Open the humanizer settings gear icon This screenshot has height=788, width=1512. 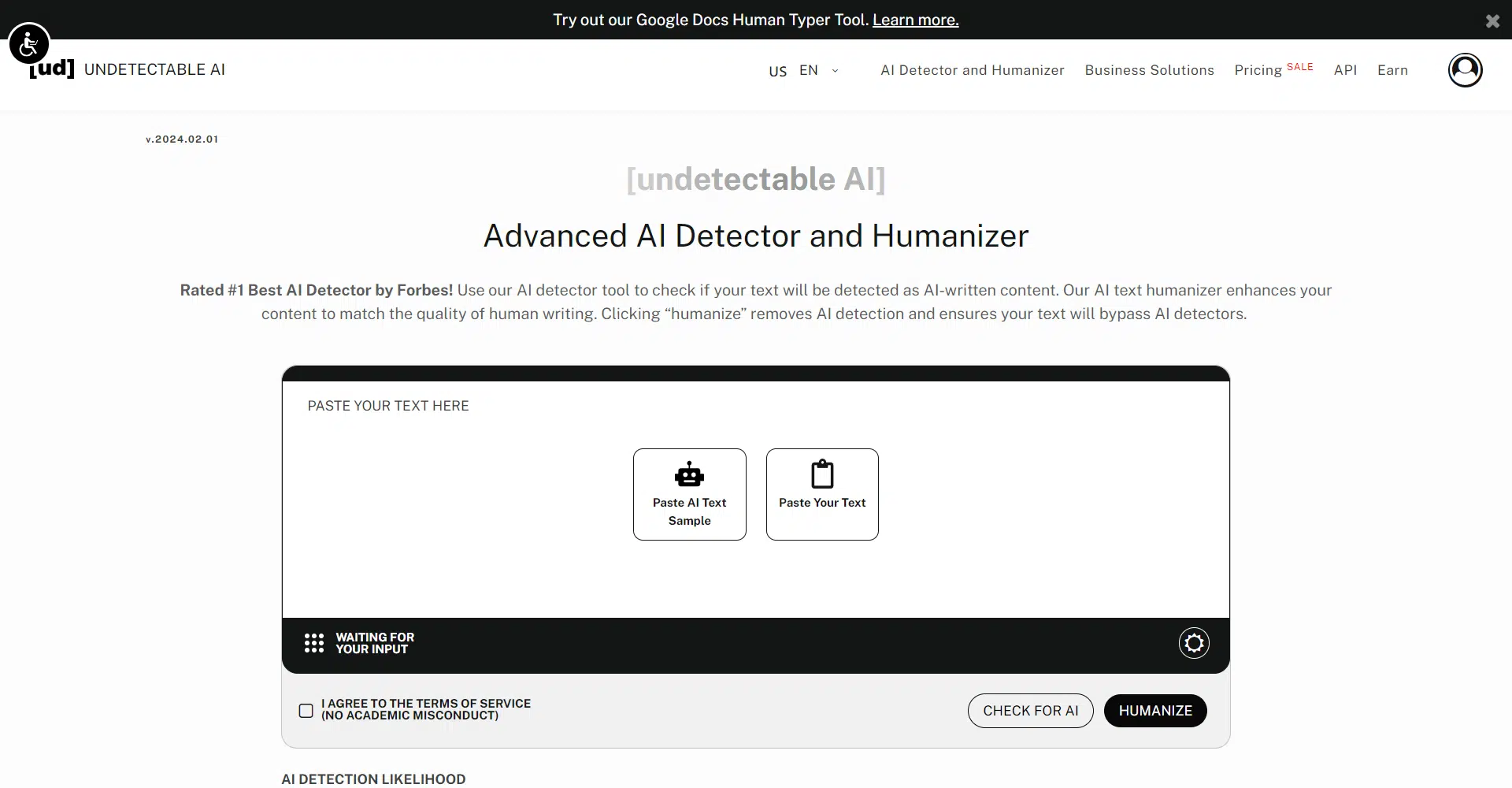pyautogui.click(x=1194, y=644)
